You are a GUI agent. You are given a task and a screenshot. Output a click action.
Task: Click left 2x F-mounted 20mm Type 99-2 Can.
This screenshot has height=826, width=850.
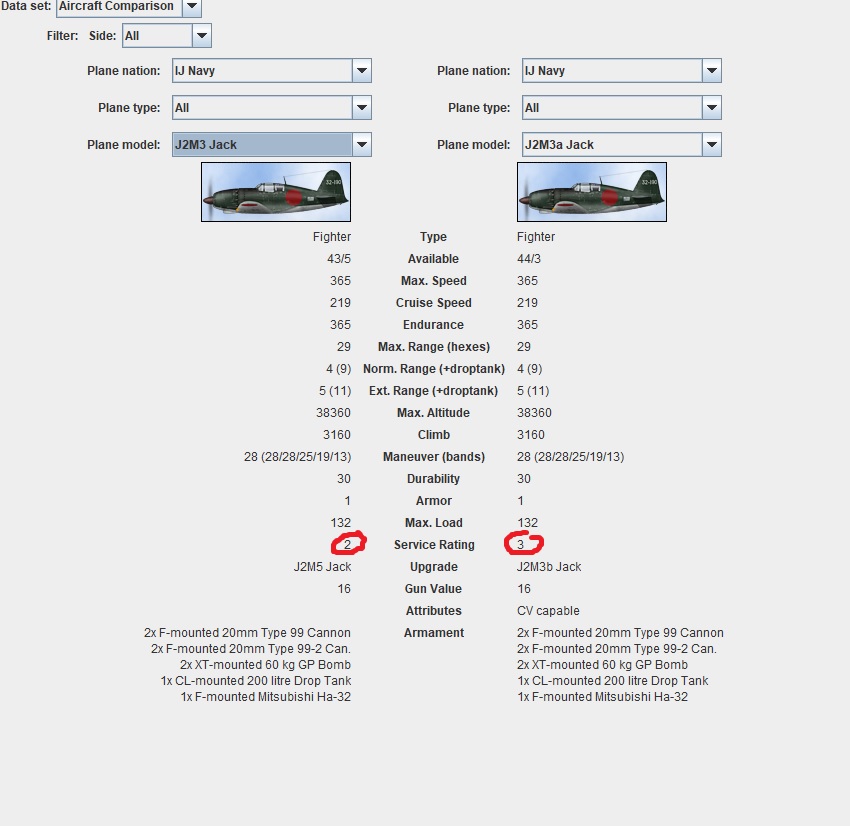pyautogui.click(x=251, y=649)
